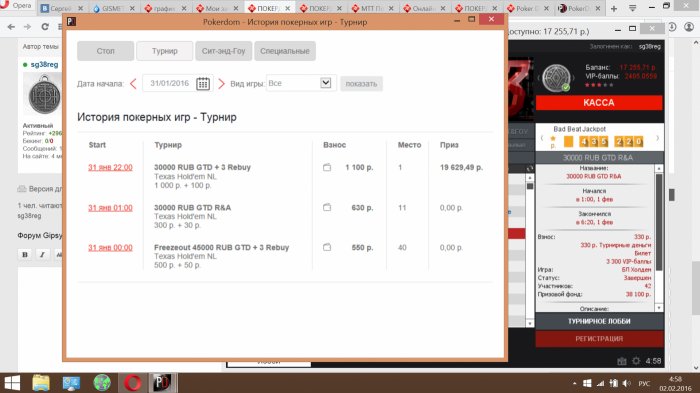This screenshot has height=393, width=700.
Task: Open hand history icon for 1 100 р. tournament
Action: tap(327, 167)
